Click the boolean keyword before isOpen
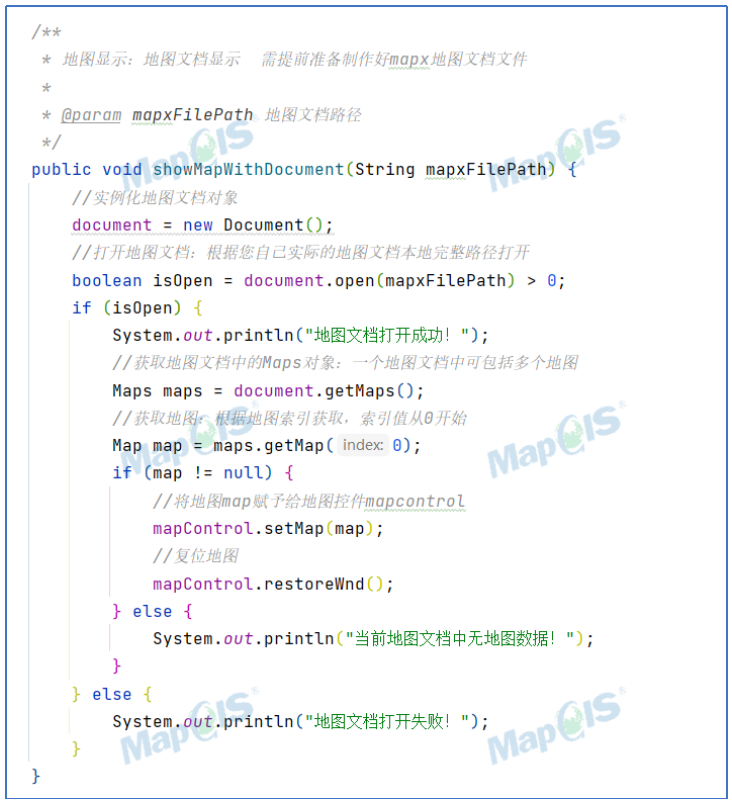 107,281
